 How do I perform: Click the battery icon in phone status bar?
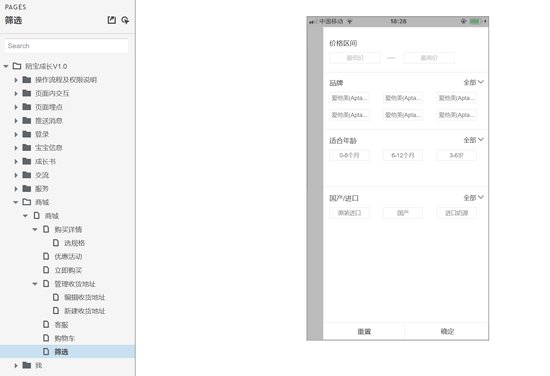(x=475, y=21)
